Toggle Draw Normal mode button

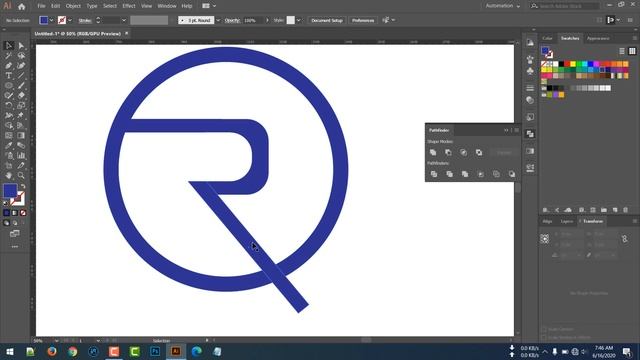[x=7, y=223]
